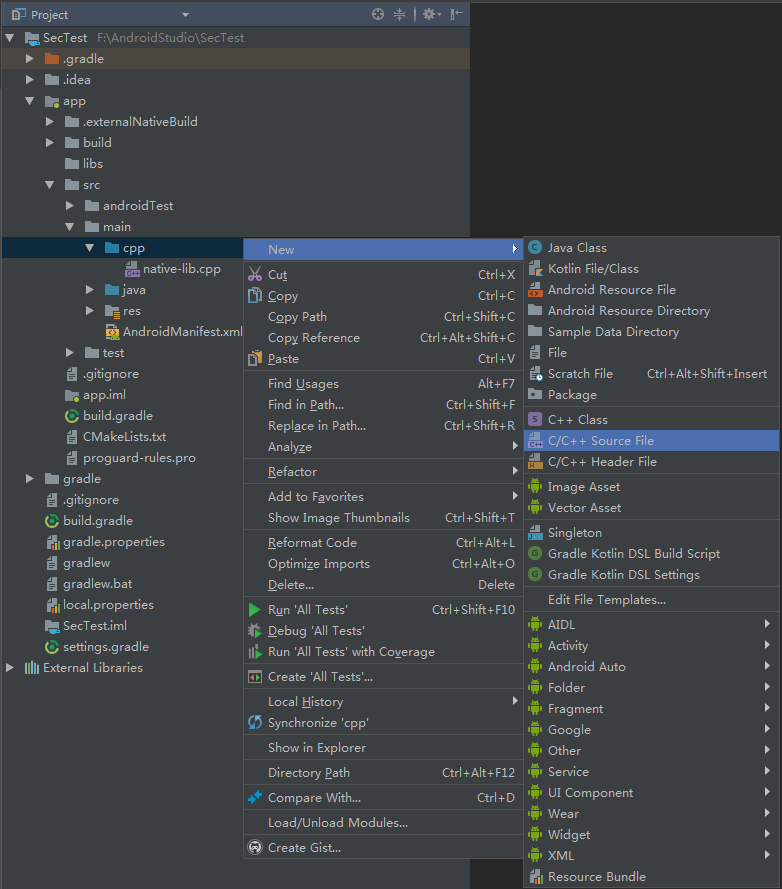Open the Widget submenu
The image size is (782, 889).
(x=652, y=834)
